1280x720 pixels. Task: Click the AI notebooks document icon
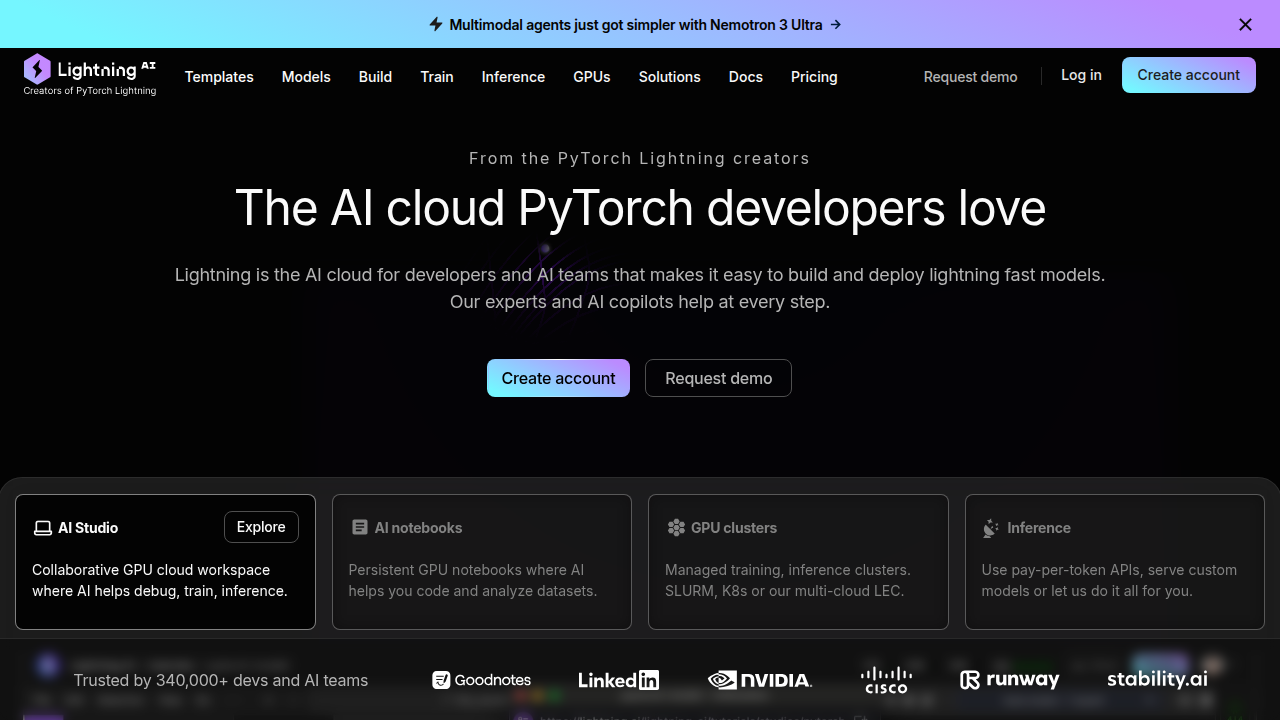tap(360, 528)
